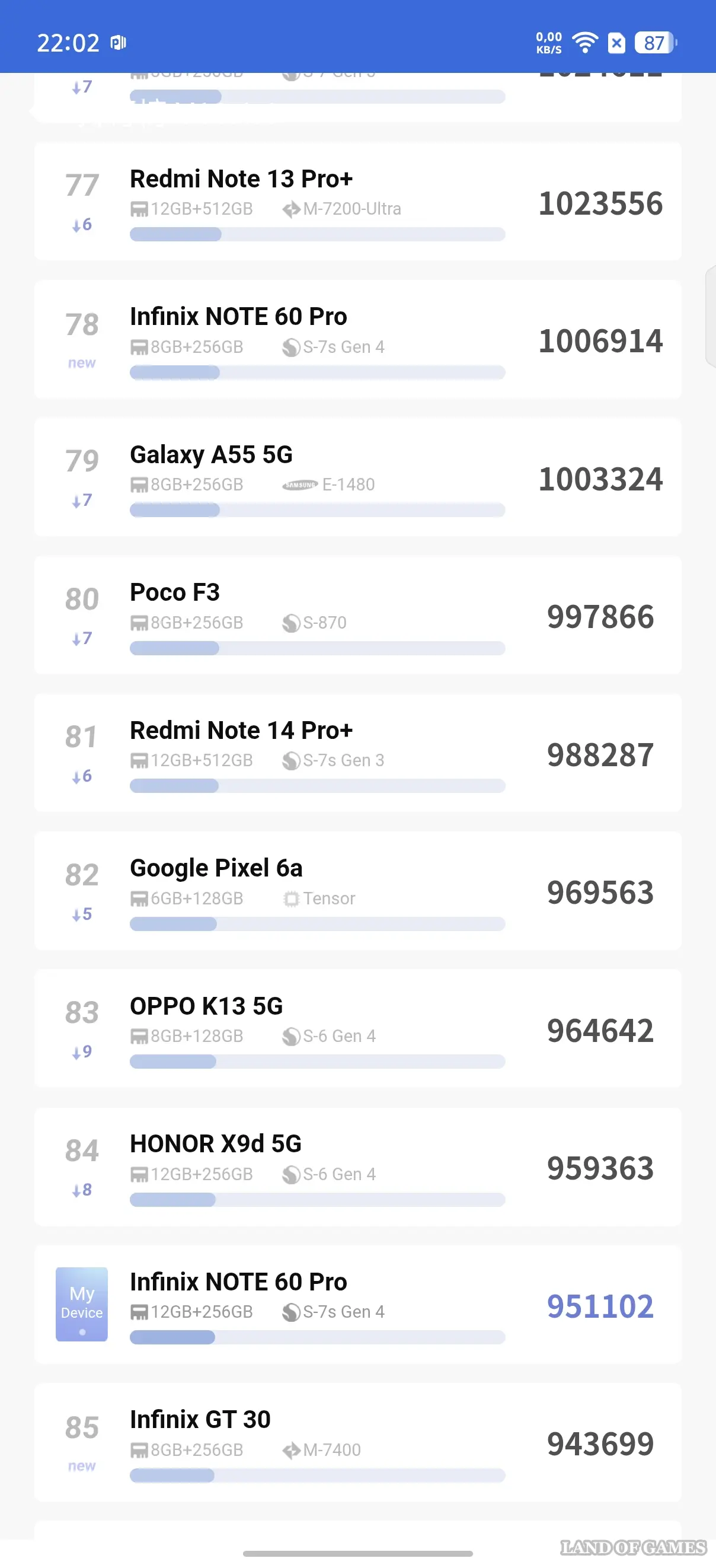Tap the MediaTek icon beside M-7400
The image size is (716, 1568).
(292, 1451)
